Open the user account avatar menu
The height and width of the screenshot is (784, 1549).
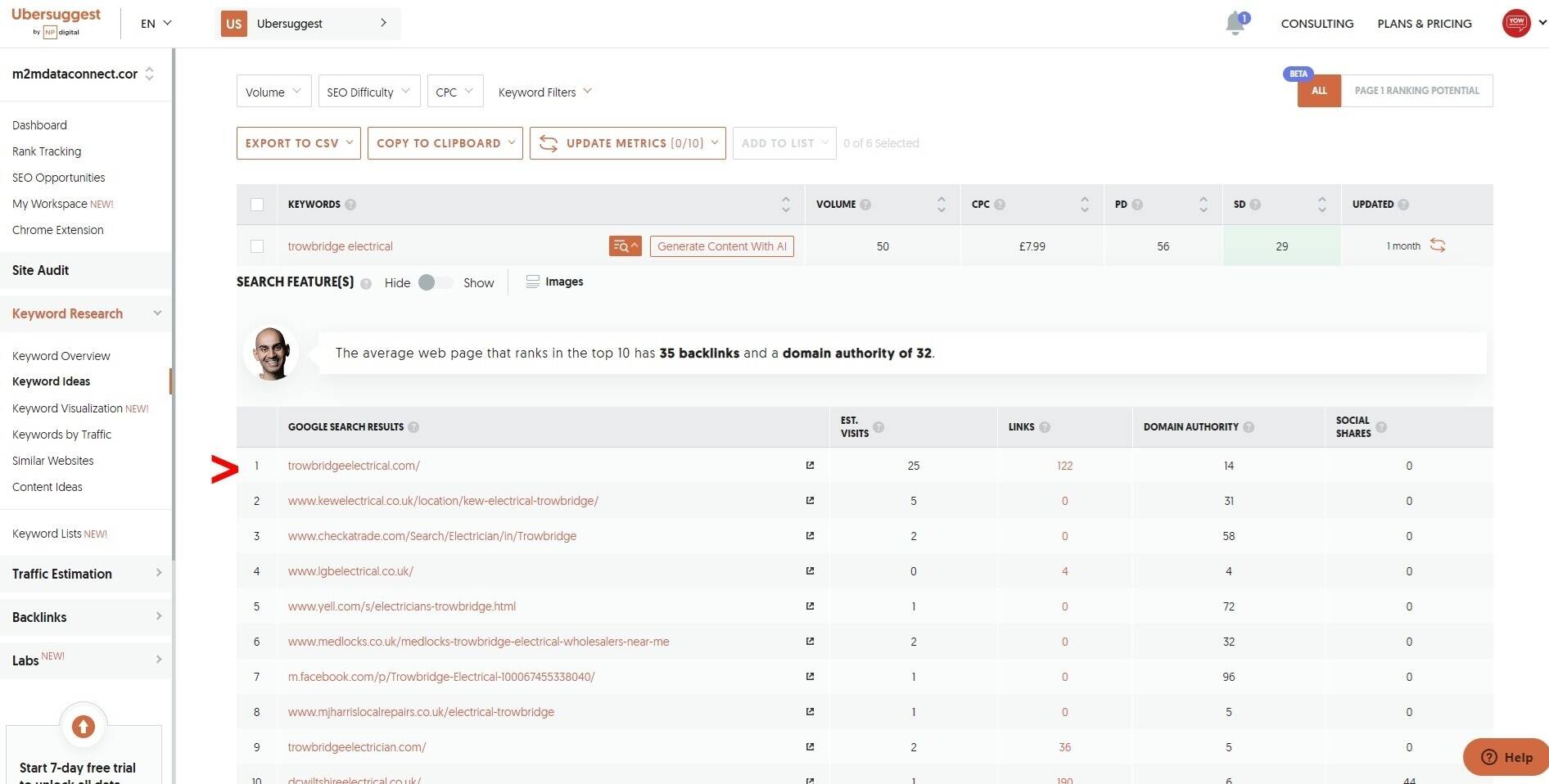pyautogui.click(x=1516, y=23)
